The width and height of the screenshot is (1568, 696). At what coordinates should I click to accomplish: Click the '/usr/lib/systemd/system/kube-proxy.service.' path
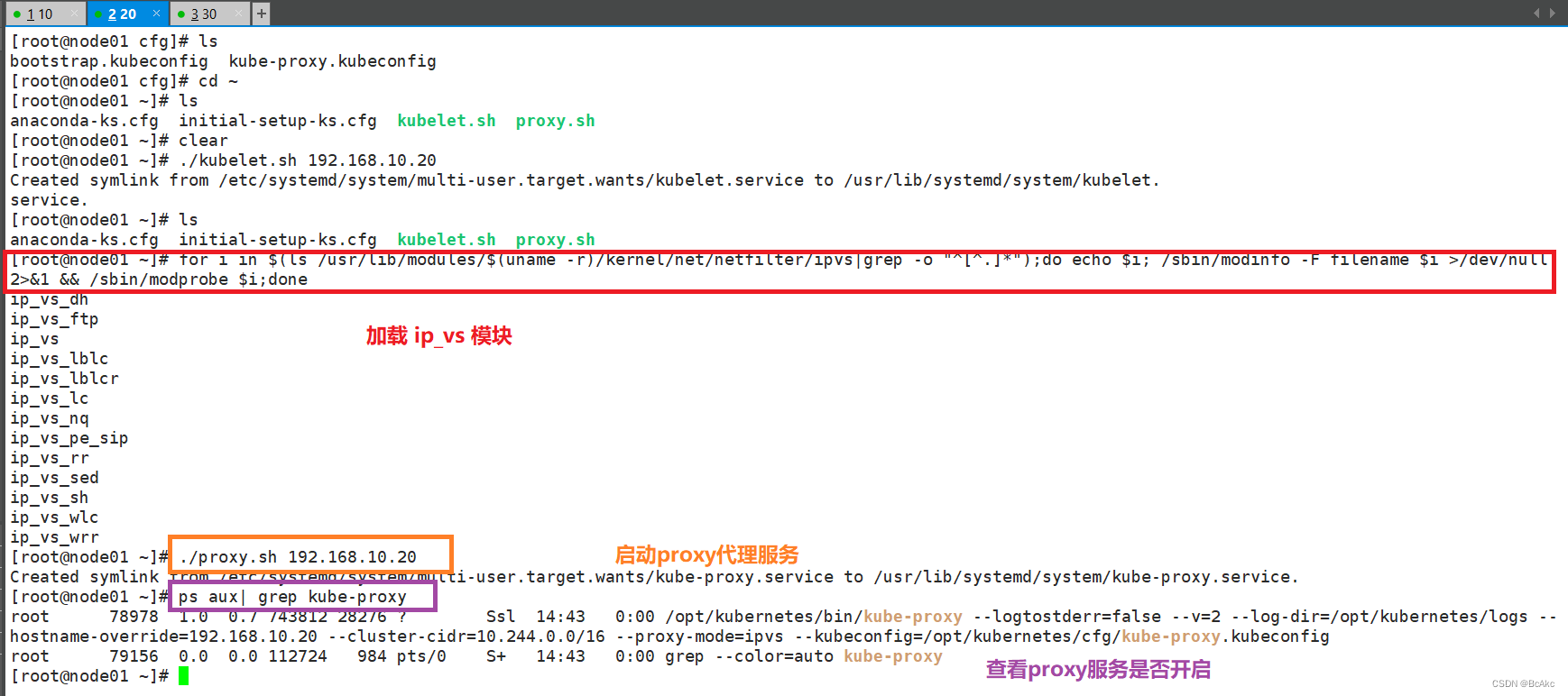tap(1086, 577)
